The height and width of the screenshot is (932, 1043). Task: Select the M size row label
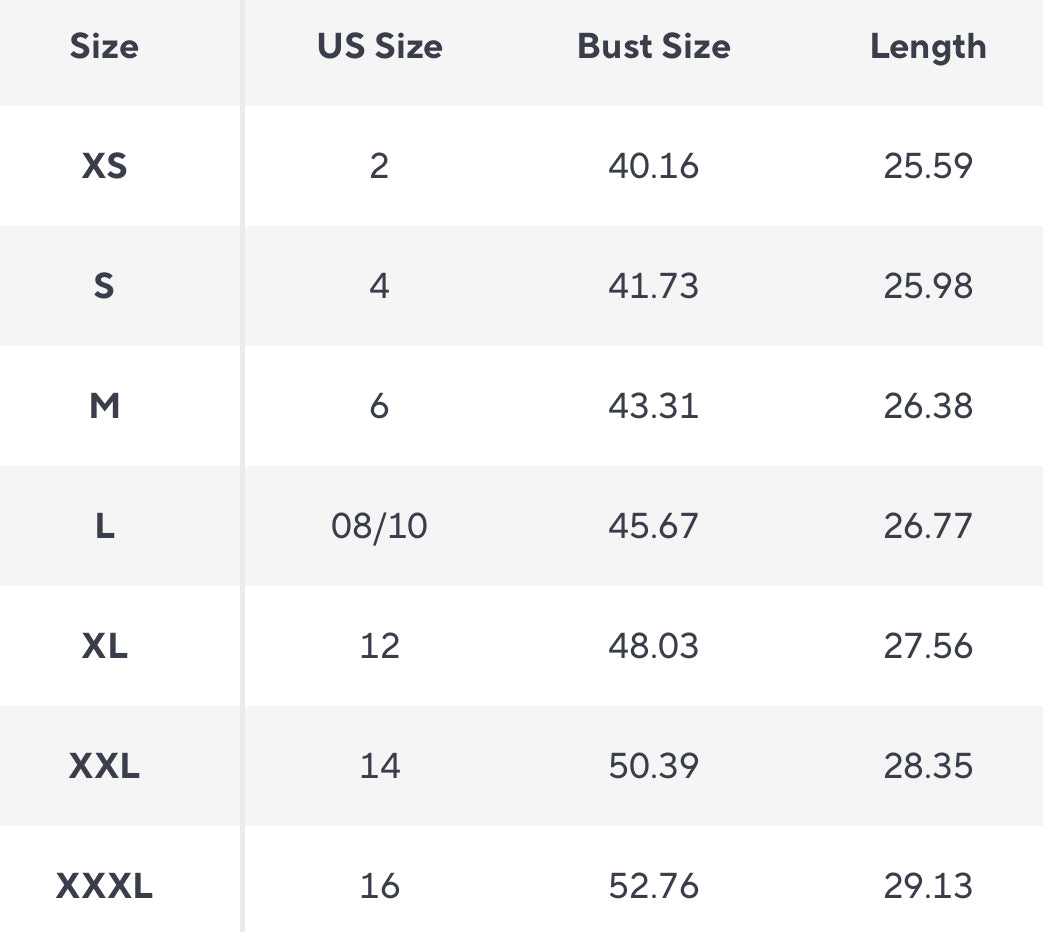pos(104,406)
